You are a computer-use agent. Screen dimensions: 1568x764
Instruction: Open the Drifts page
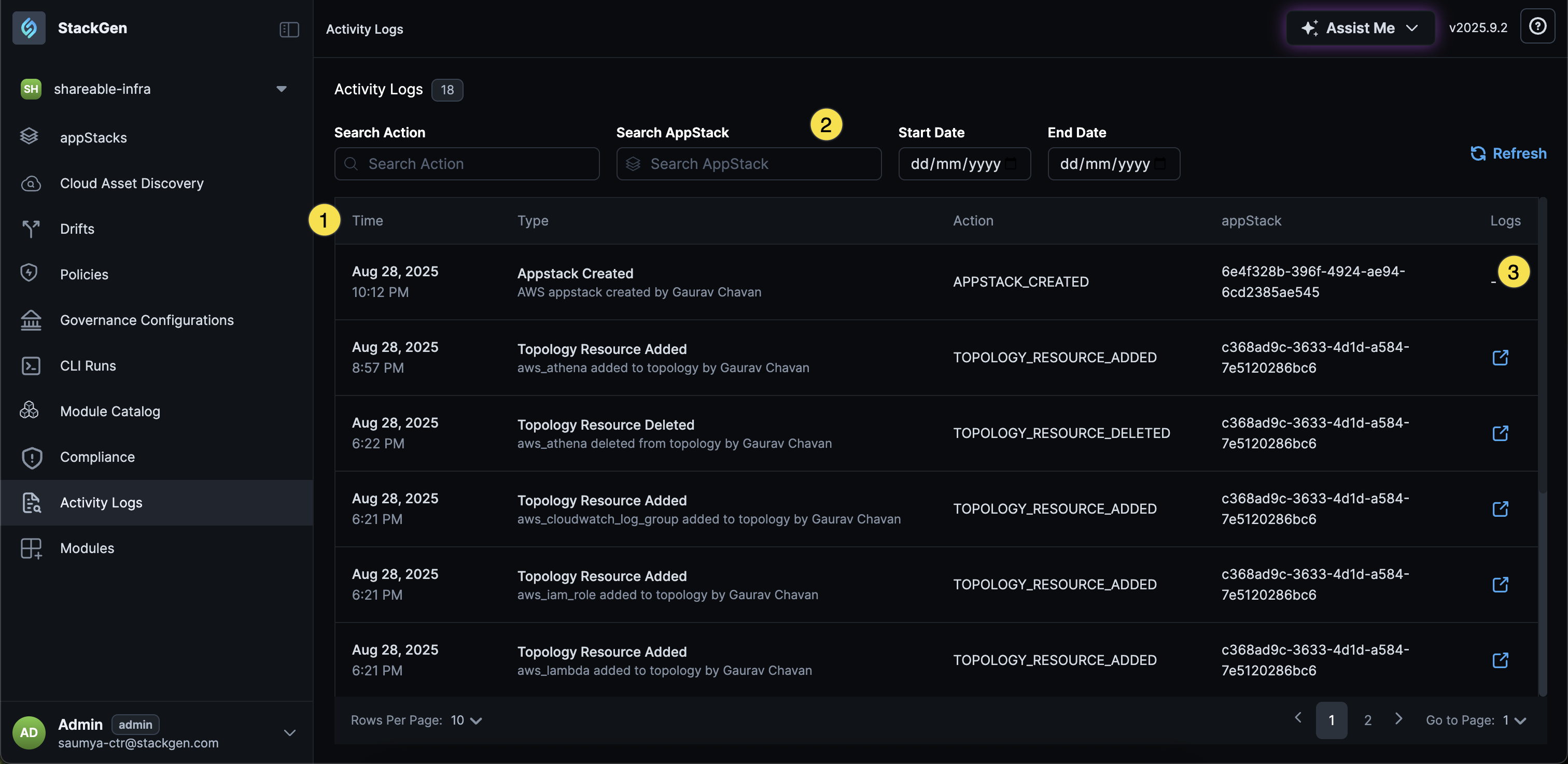click(x=157, y=229)
